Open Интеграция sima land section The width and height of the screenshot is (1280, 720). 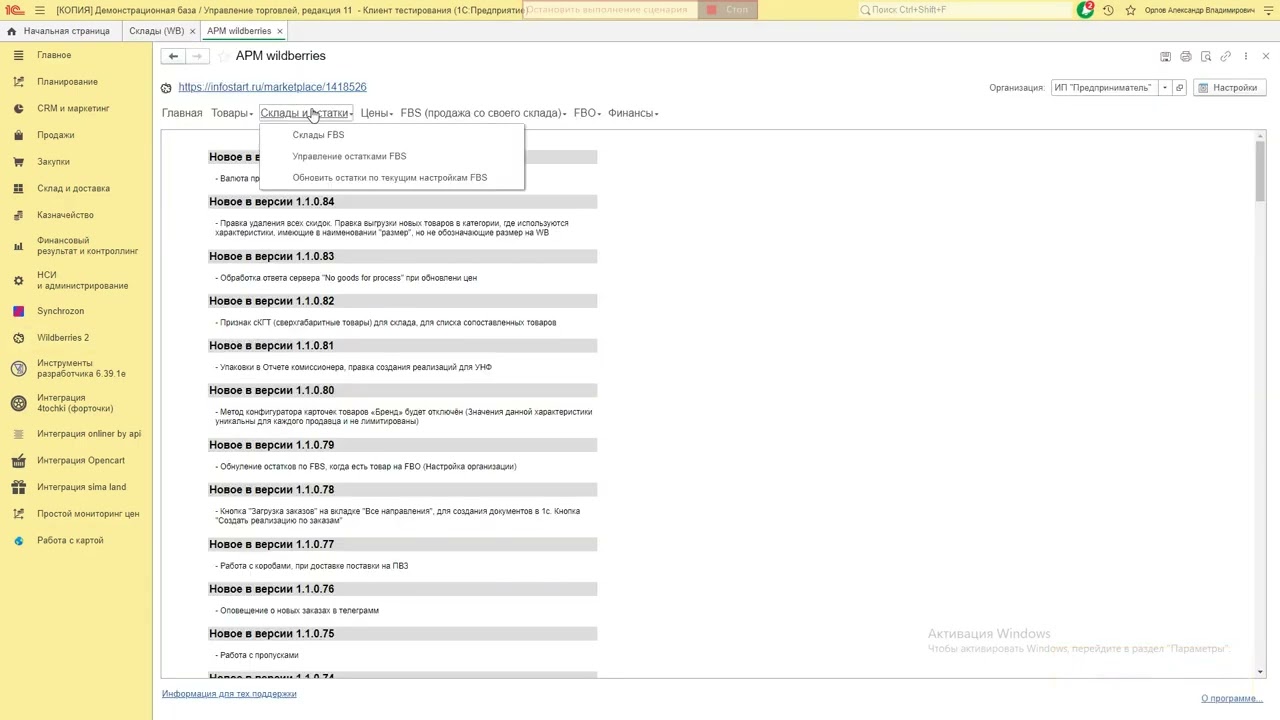pyautogui.click(x=81, y=487)
